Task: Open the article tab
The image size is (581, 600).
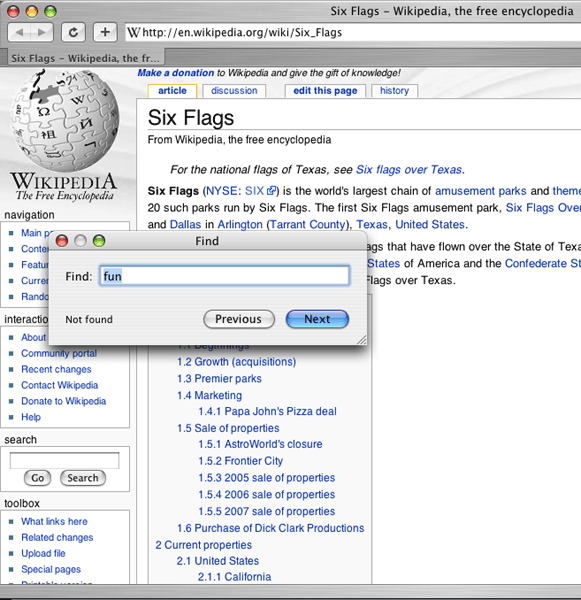Action: pyautogui.click(x=172, y=91)
